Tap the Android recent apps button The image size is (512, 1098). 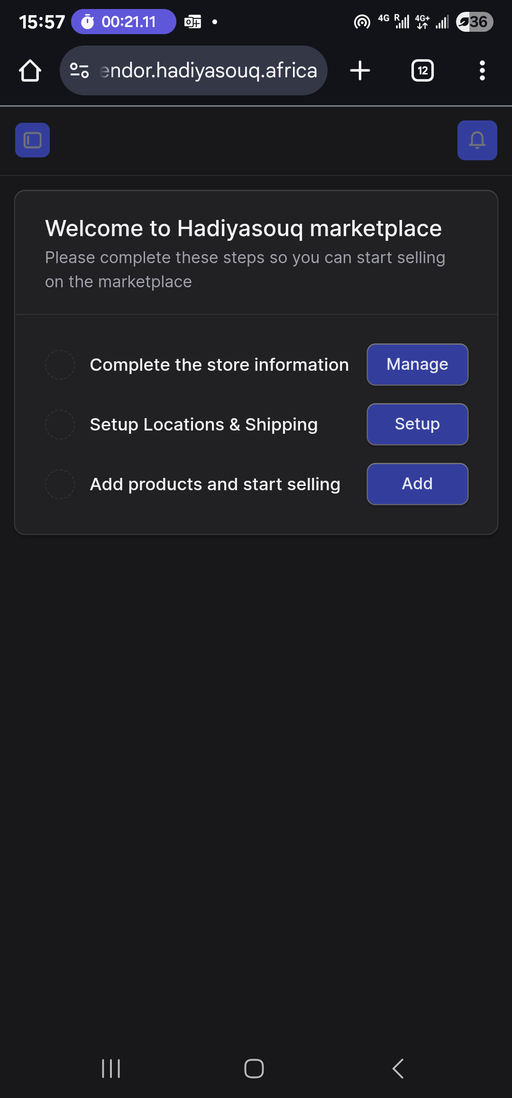click(x=111, y=1068)
